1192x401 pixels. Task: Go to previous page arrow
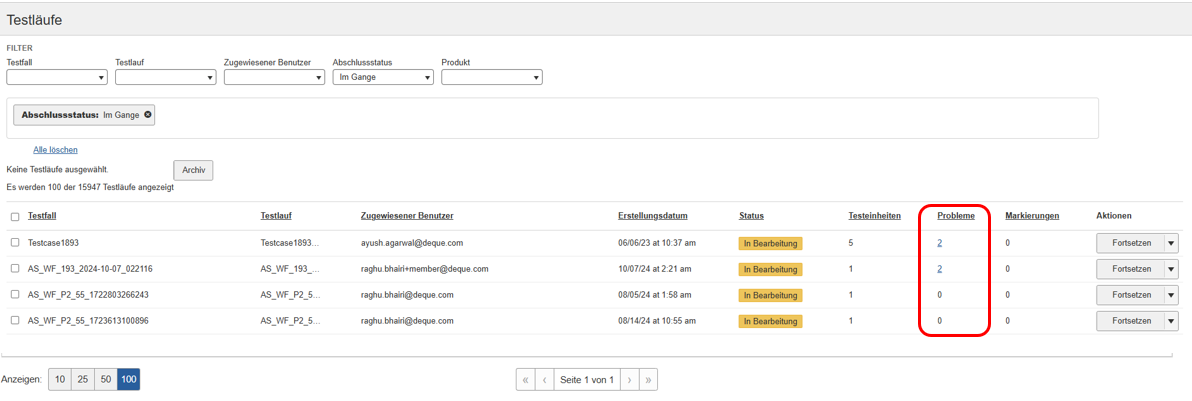pos(544,380)
